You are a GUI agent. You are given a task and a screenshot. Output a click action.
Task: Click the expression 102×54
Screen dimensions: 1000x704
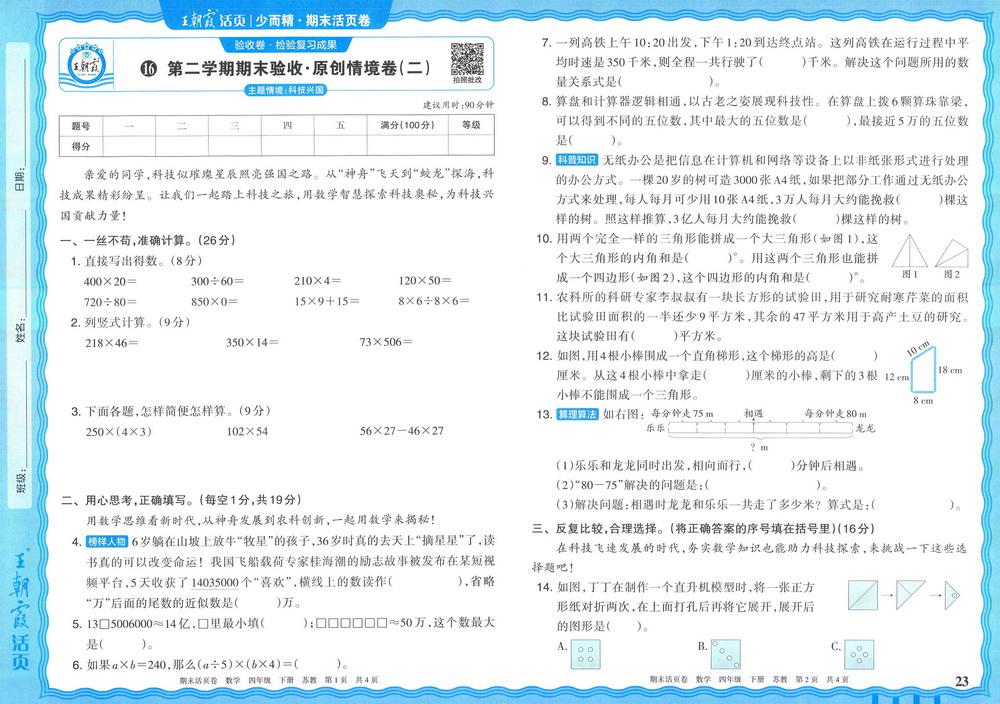pos(247,432)
